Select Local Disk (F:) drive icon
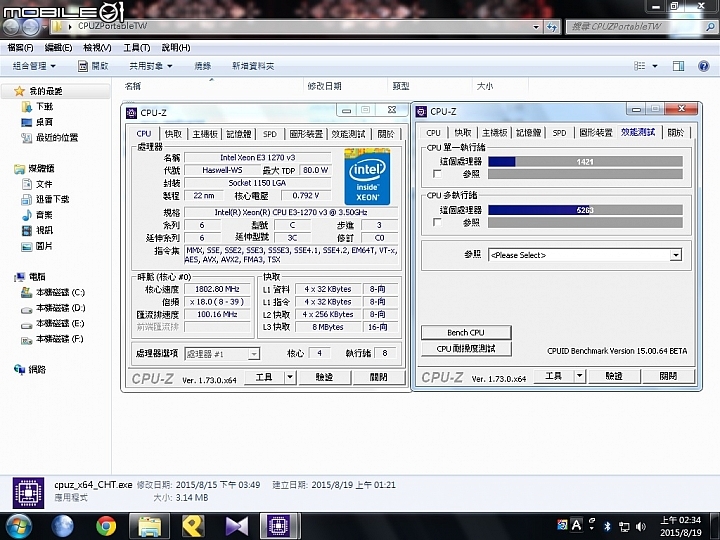Image resolution: width=720 pixels, height=540 pixels. [27, 340]
